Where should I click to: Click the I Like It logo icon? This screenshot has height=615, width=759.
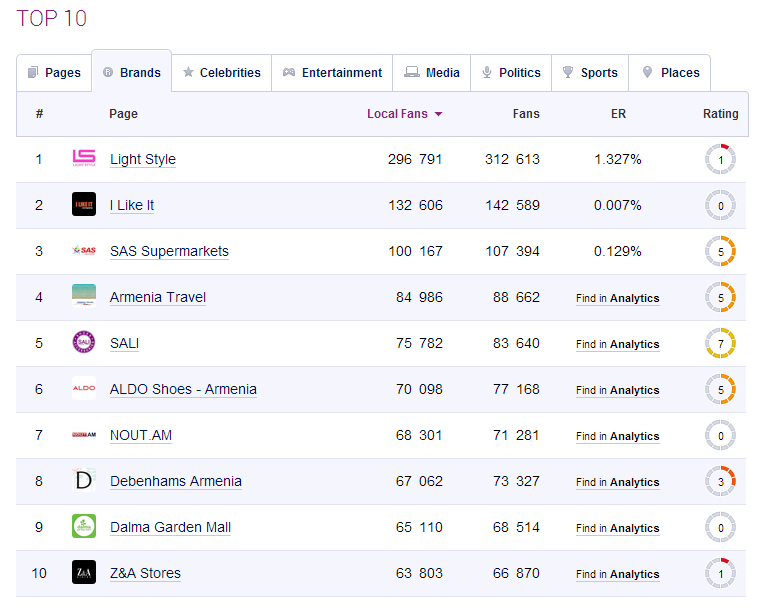pyautogui.click(x=84, y=205)
